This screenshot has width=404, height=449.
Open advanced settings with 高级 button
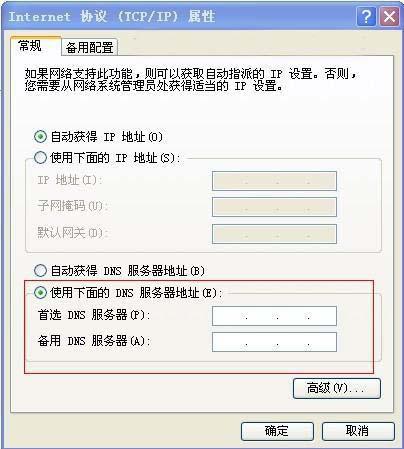[x=337, y=388]
